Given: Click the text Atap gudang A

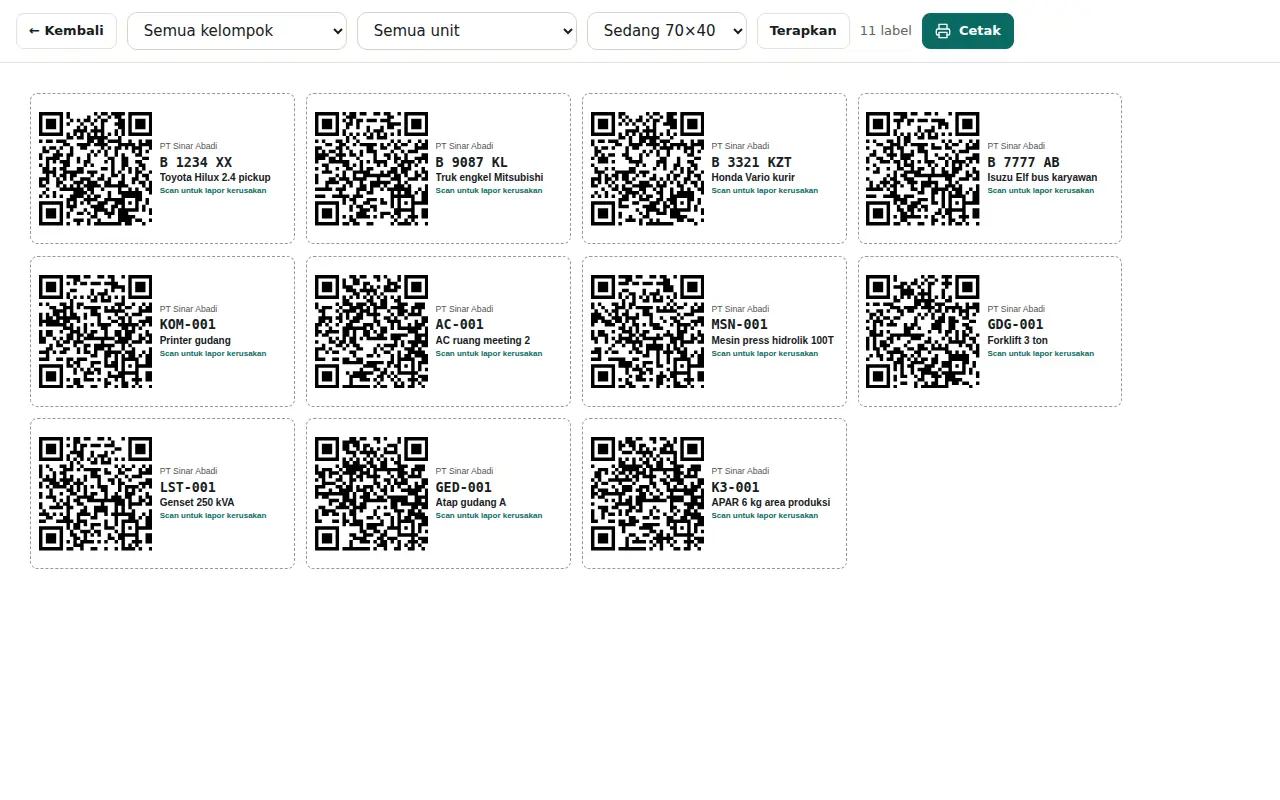Looking at the screenshot, I should (x=471, y=503).
